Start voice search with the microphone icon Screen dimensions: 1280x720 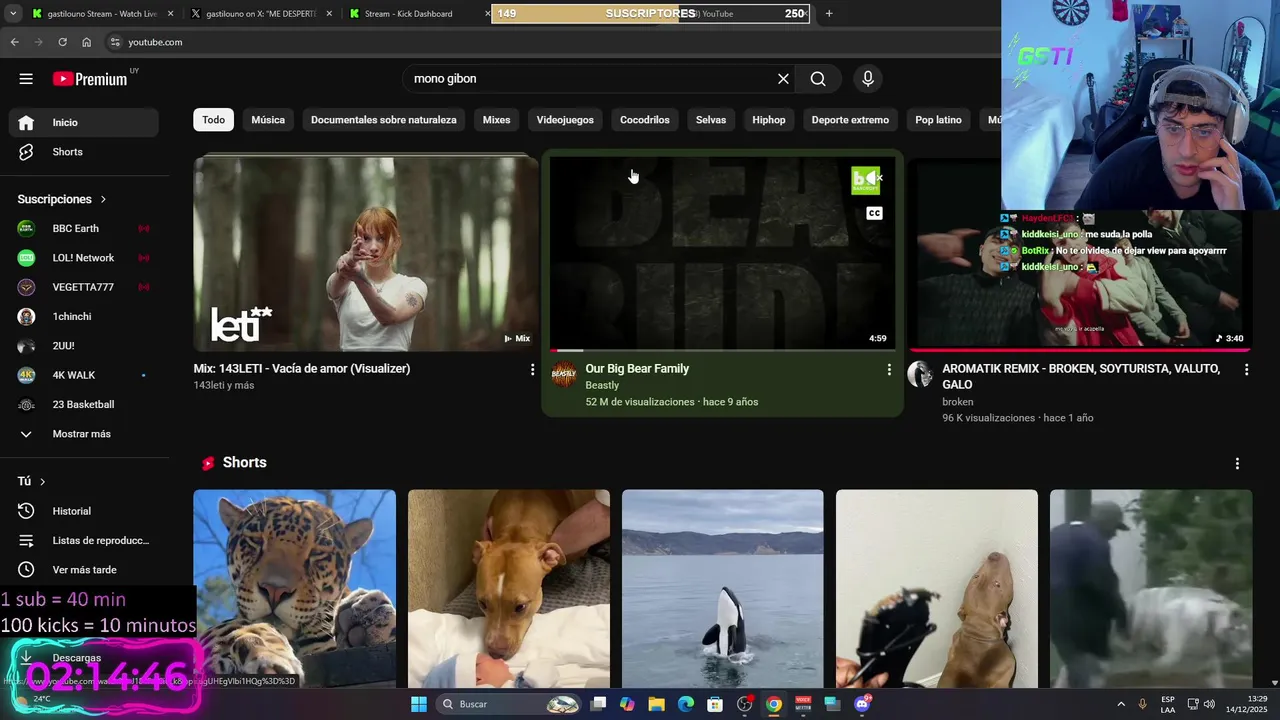click(x=868, y=79)
